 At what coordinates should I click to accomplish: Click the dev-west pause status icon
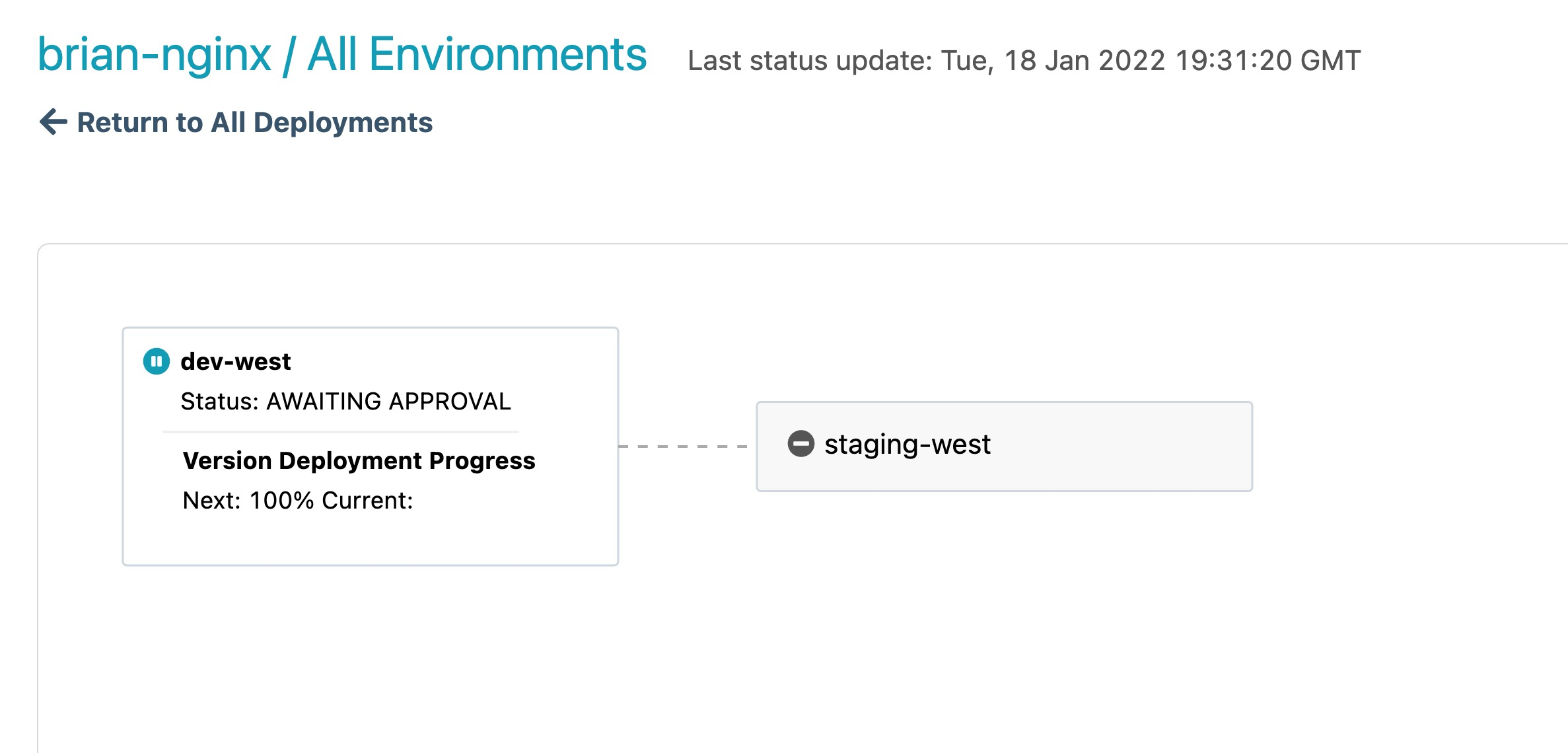coord(157,361)
